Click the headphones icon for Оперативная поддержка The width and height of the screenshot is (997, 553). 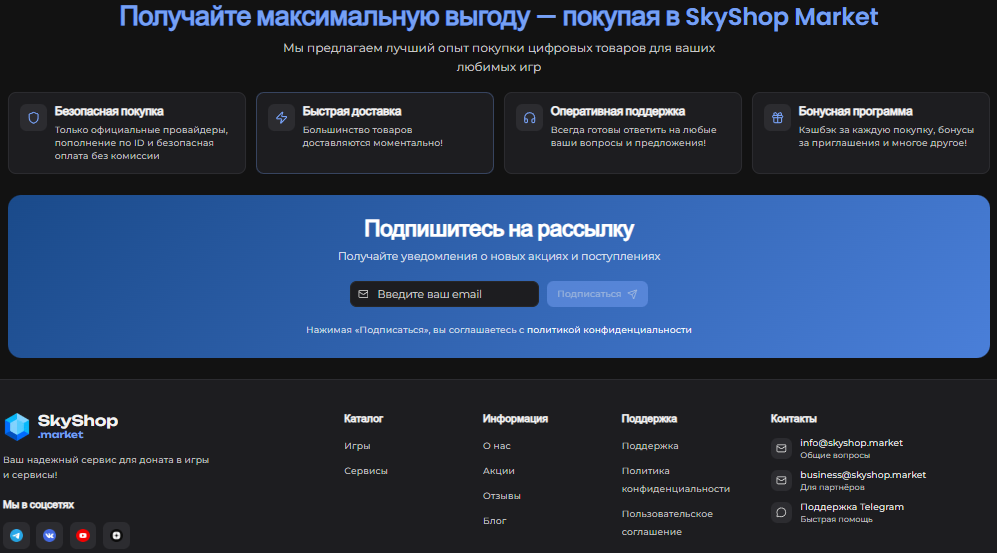click(530, 118)
